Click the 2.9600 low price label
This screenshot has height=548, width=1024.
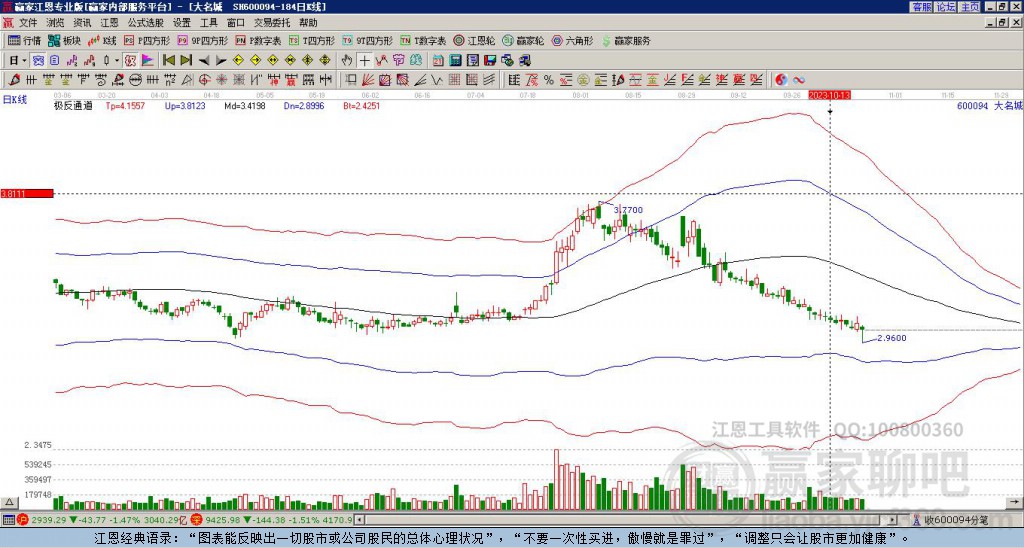tap(892, 338)
